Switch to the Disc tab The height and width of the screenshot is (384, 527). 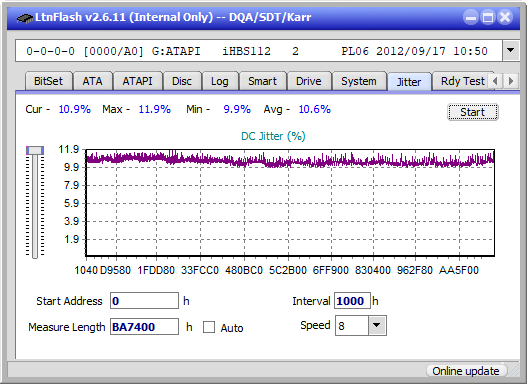point(182,81)
